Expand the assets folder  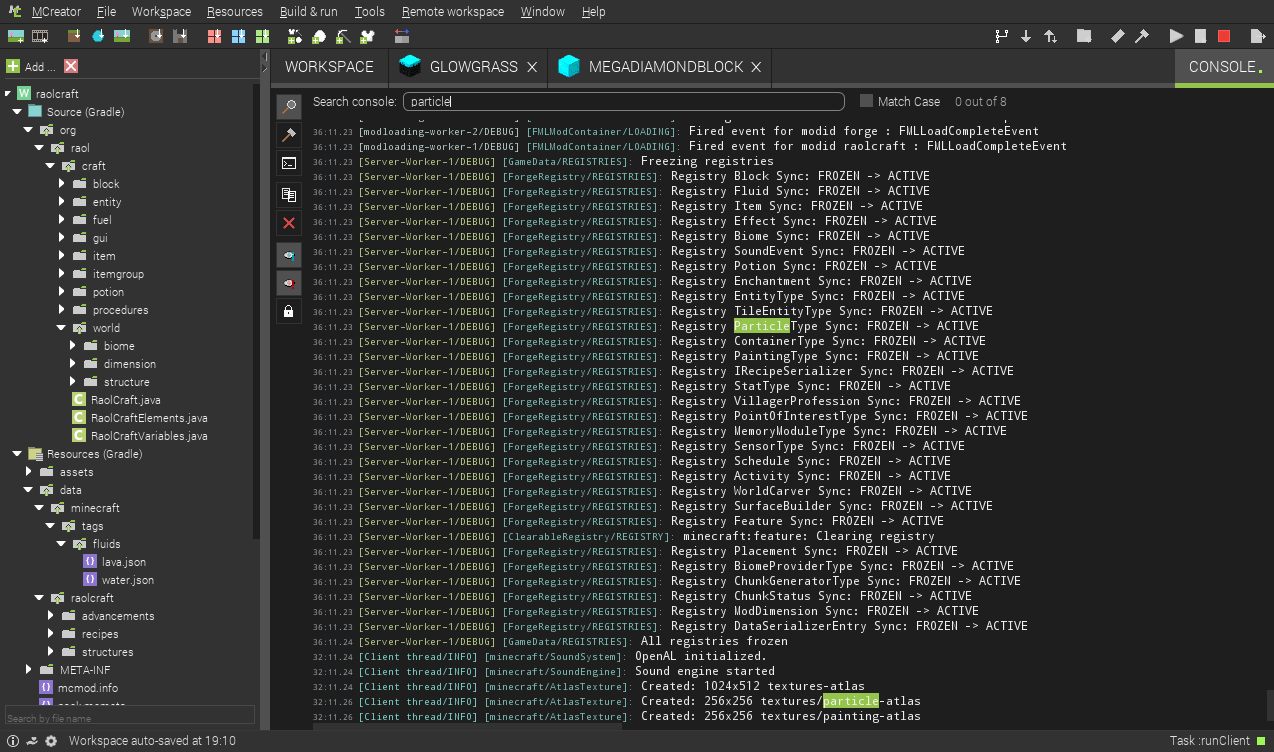click(x=28, y=471)
